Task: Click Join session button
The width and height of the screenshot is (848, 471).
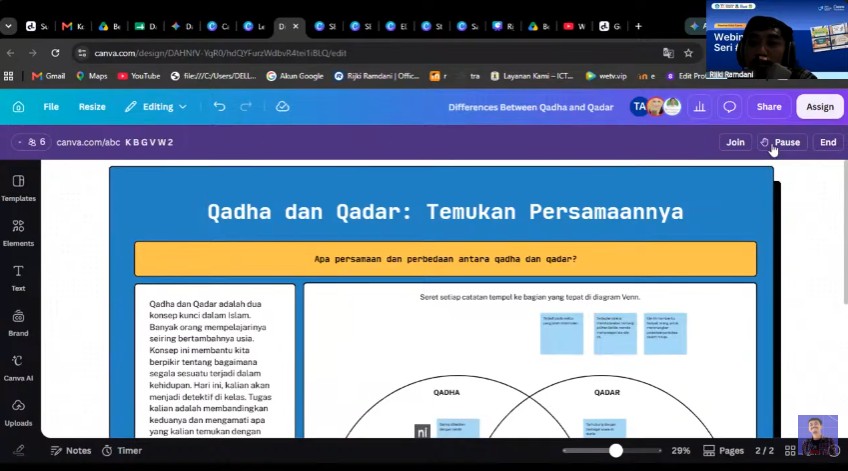Action: 735,142
